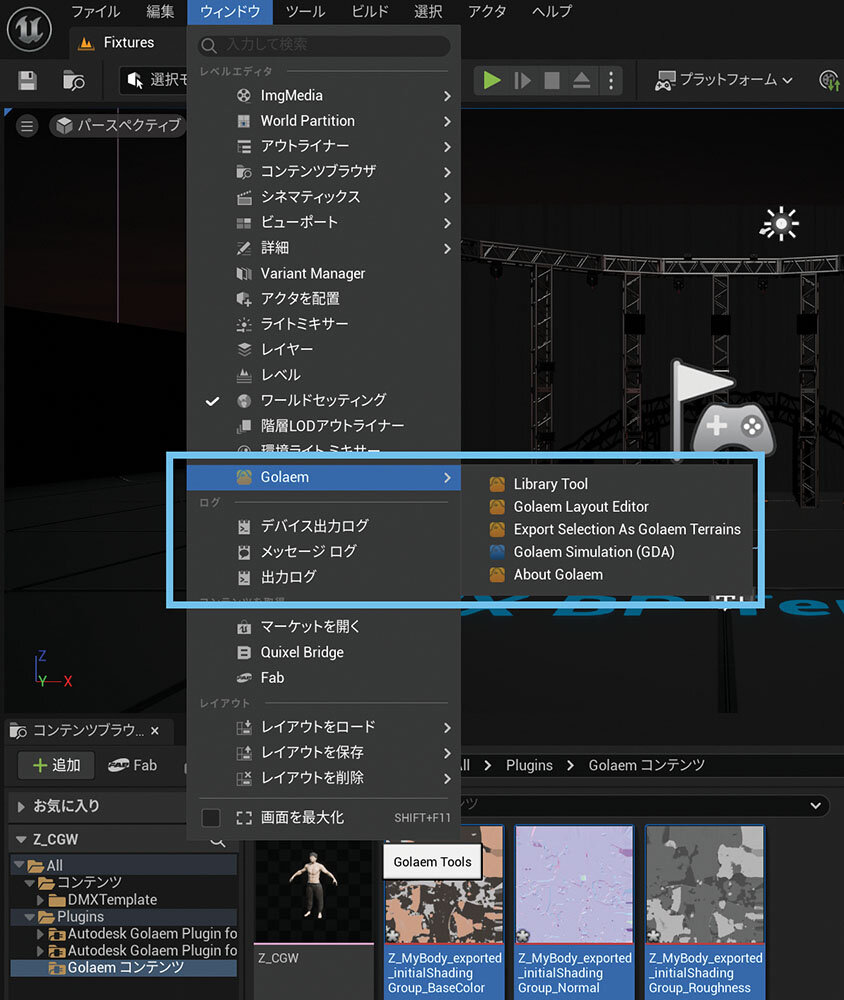Click the Eject icon in the toolbar
844x1000 pixels.
pos(581,80)
